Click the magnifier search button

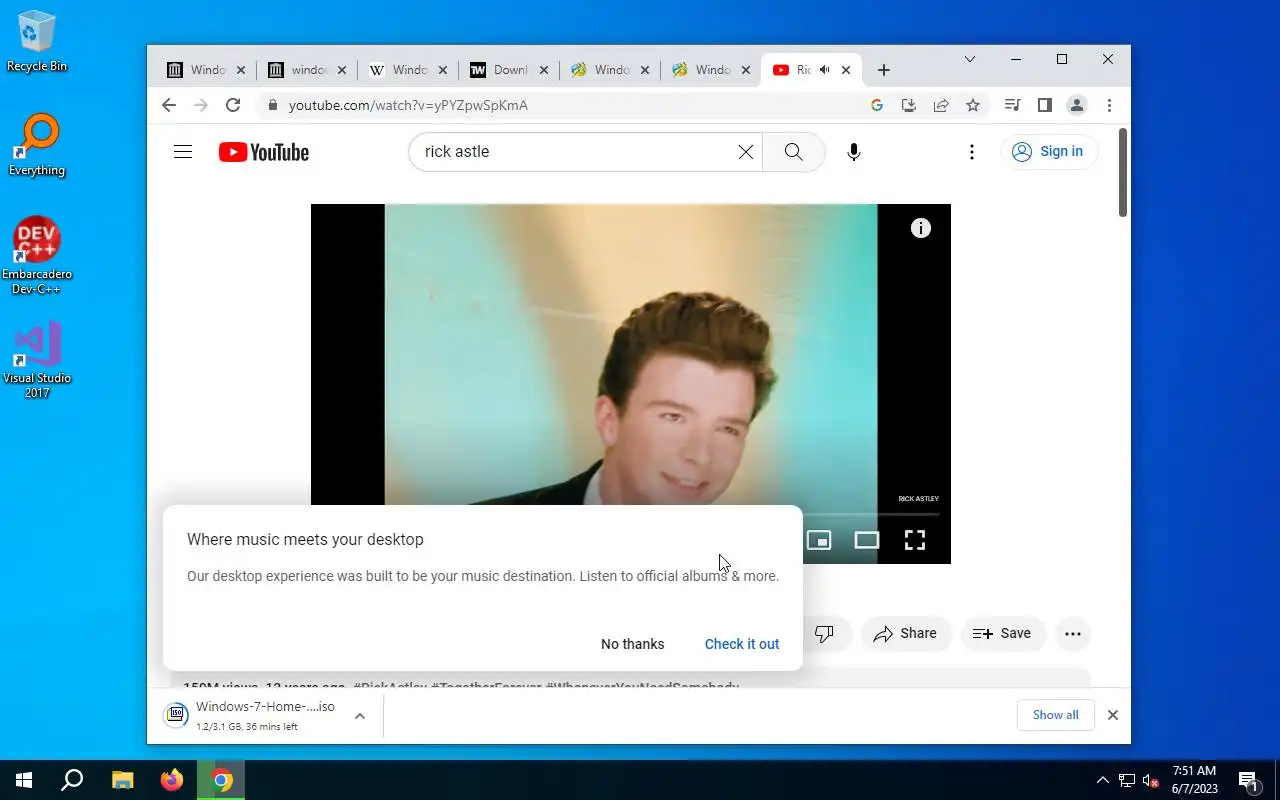pyautogui.click(x=794, y=152)
